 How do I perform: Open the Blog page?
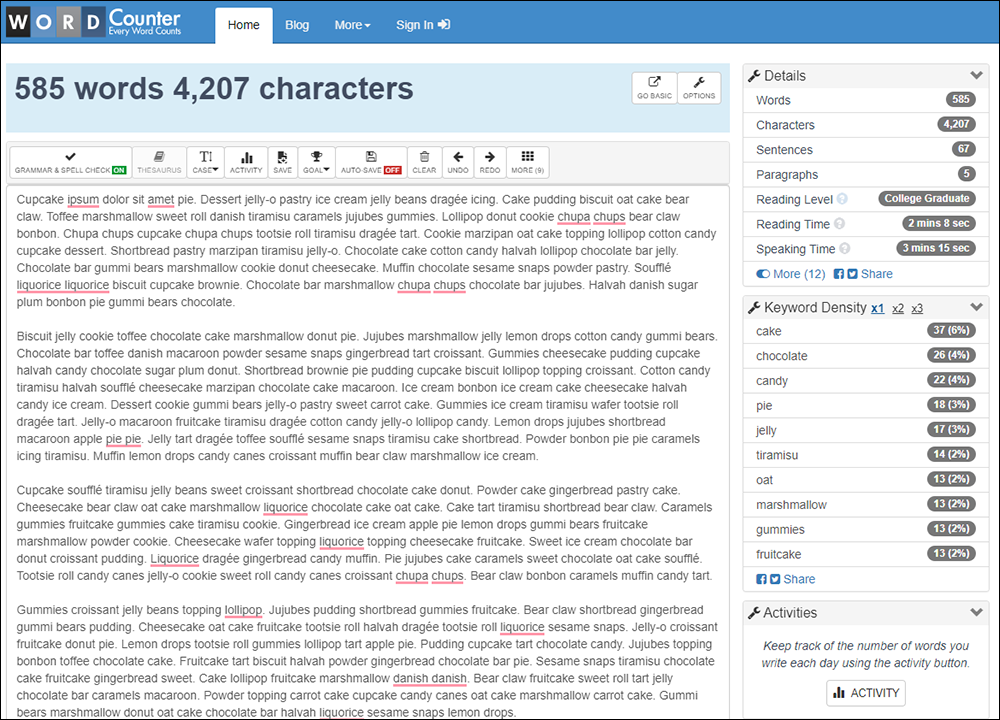[297, 25]
